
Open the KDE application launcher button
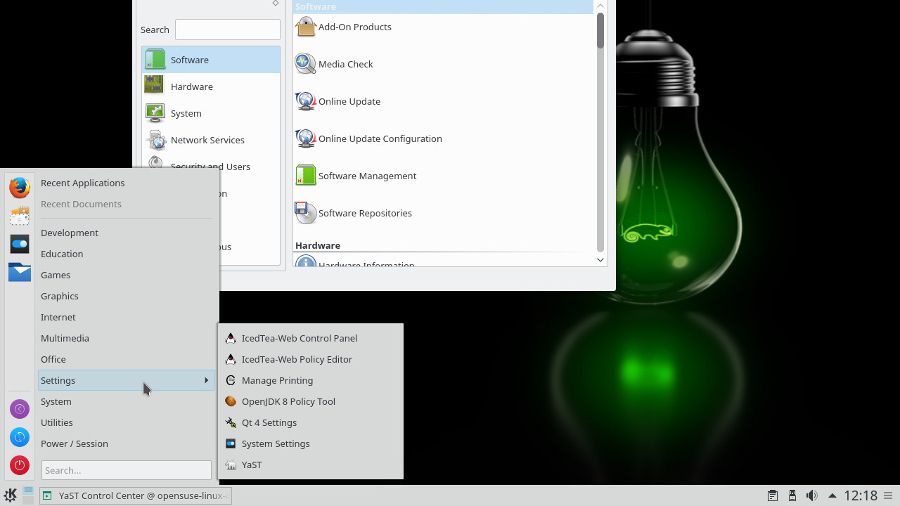coord(10,495)
